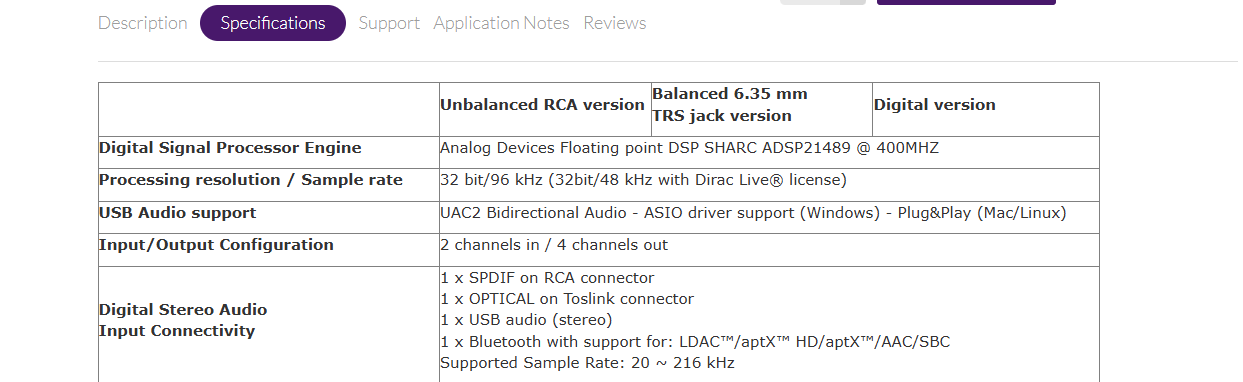Screen dimensions: 1243x382
Task: Click the Analog Devices SHARC ADSP21489 text
Action: [689, 148]
